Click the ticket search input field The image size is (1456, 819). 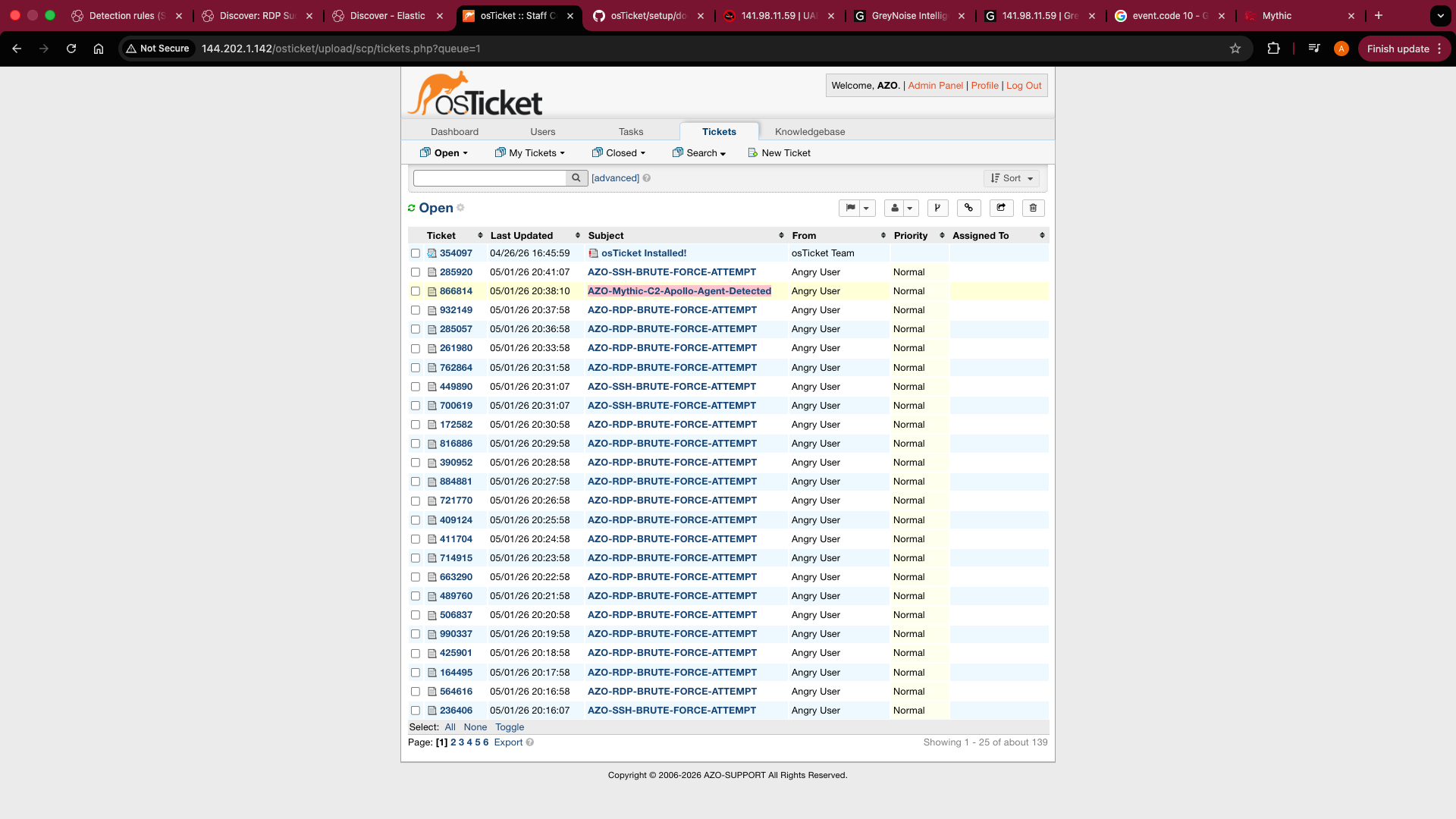click(x=490, y=178)
